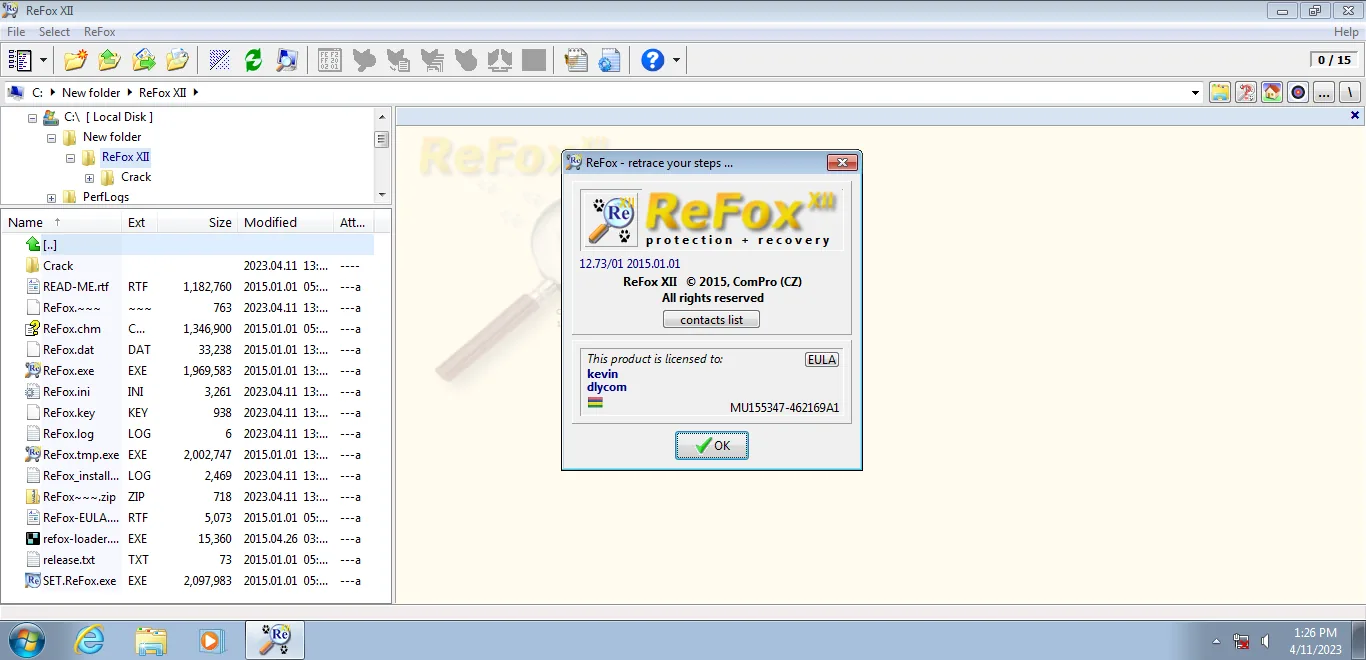Open Windows Explorer from taskbar
Image resolution: width=1366 pixels, height=660 pixels.
[x=151, y=640]
